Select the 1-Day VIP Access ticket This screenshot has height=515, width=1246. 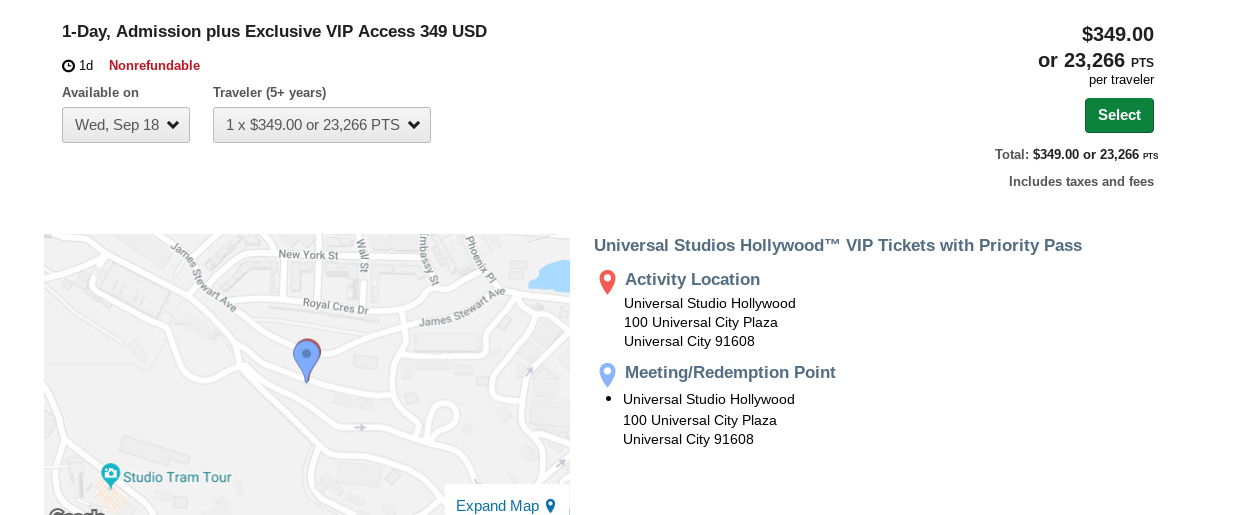point(1119,115)
